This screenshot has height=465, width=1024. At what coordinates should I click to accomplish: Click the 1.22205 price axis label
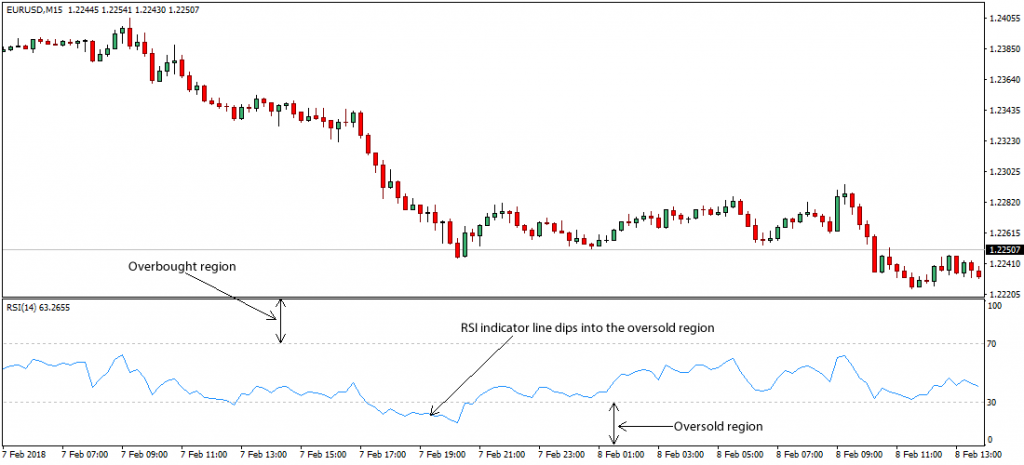1004,294
